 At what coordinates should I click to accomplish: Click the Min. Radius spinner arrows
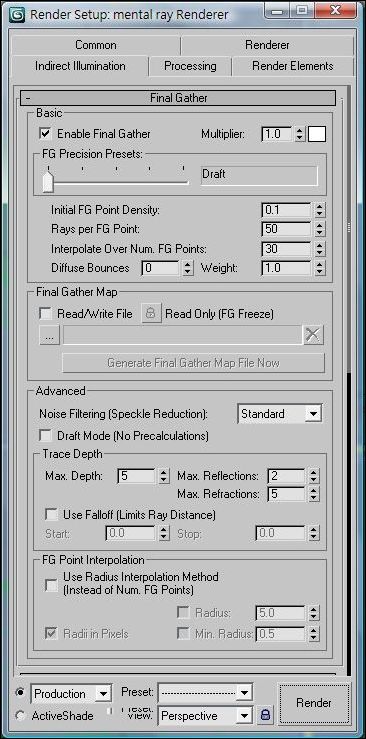click(314, 633)
